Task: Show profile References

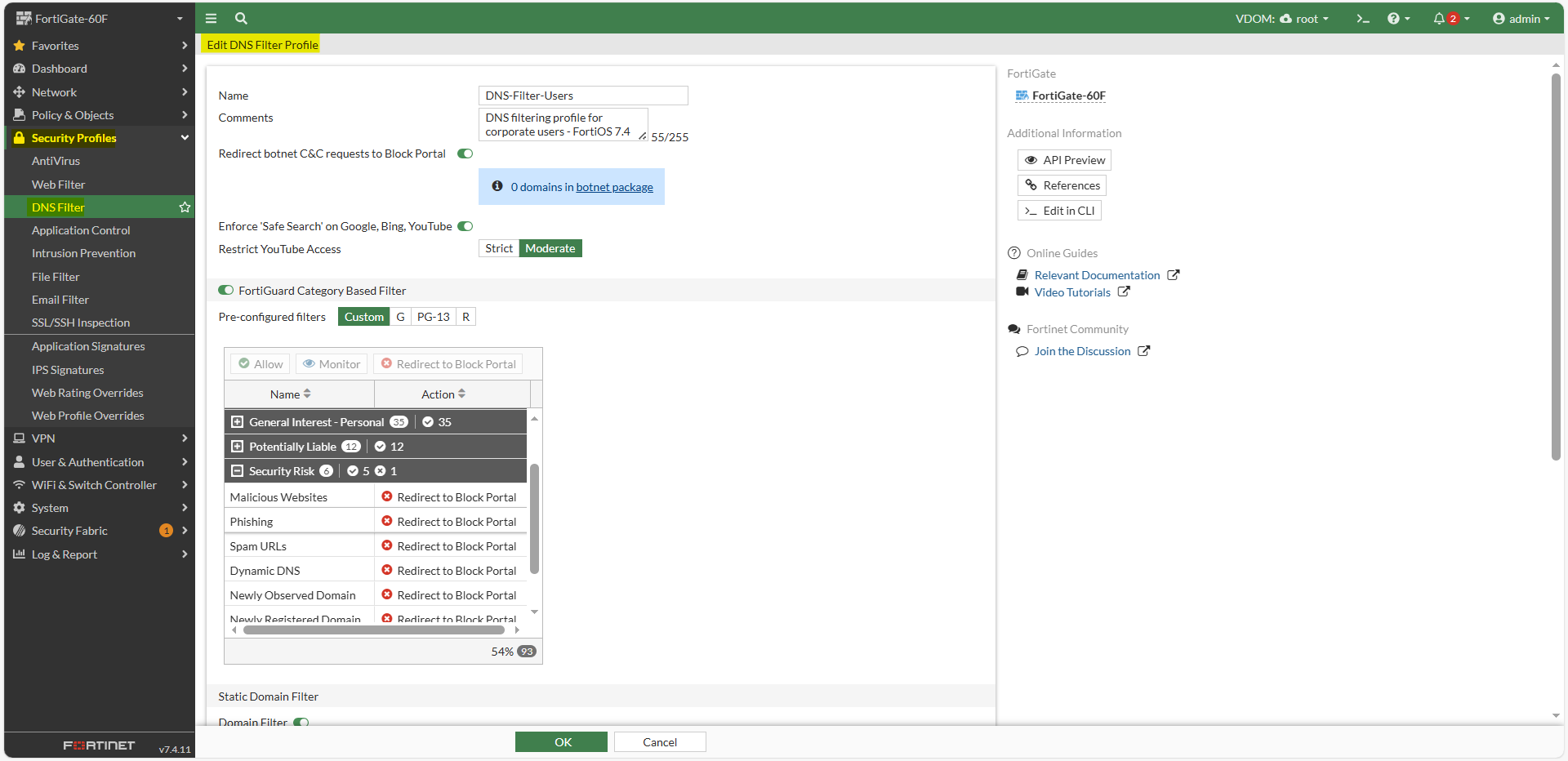Action: pos(1062,185)
